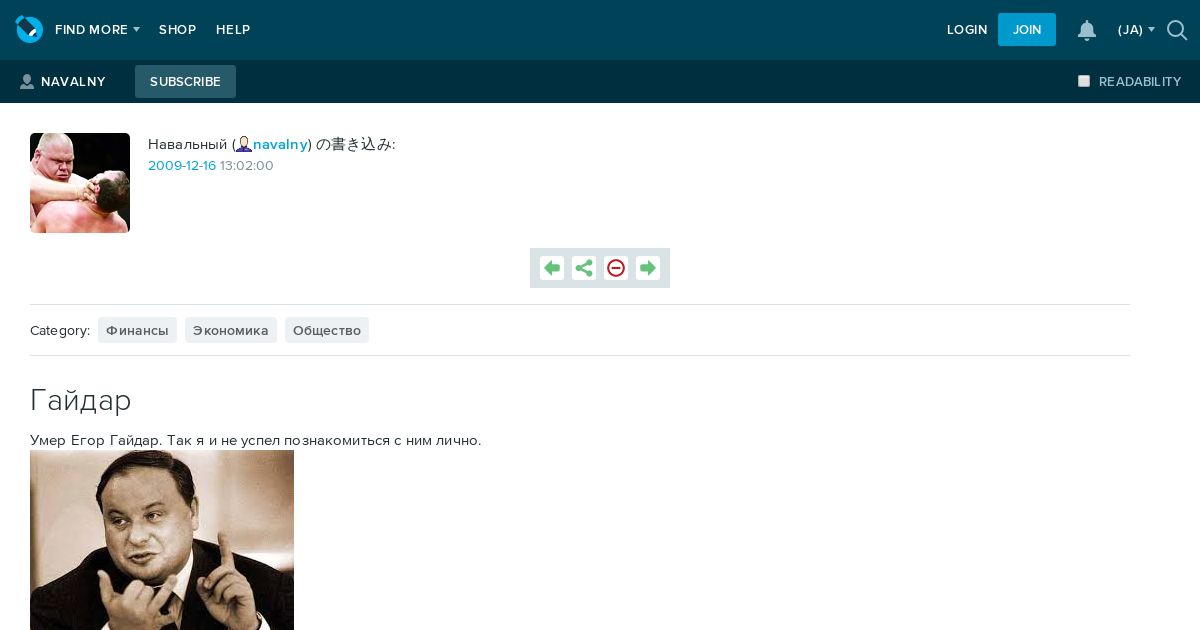1200x630 pixels.
Task: Click the green share icon
Action: (x=584, y=268)
